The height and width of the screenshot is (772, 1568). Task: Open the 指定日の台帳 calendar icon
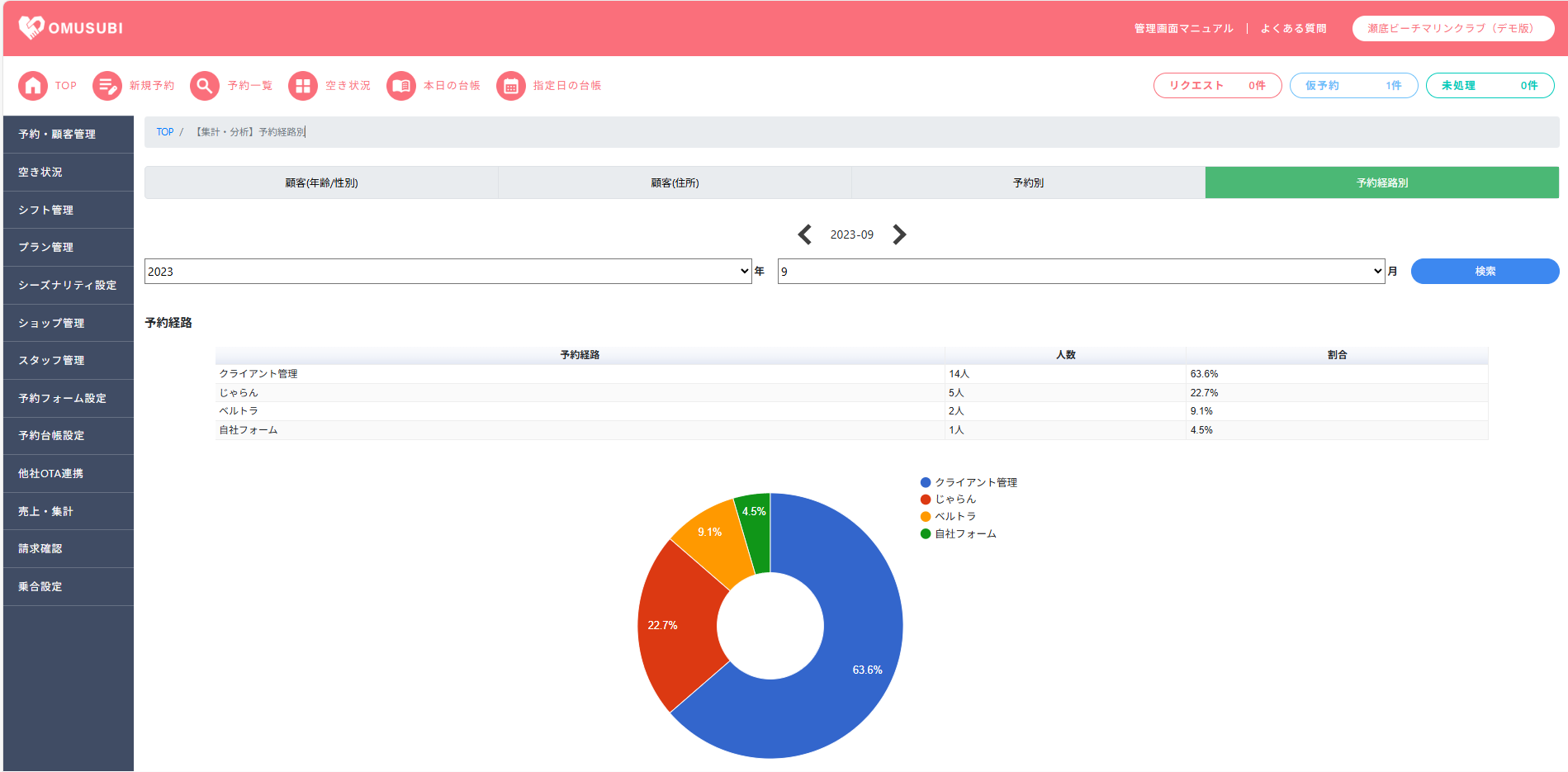[x=511, y=86]
